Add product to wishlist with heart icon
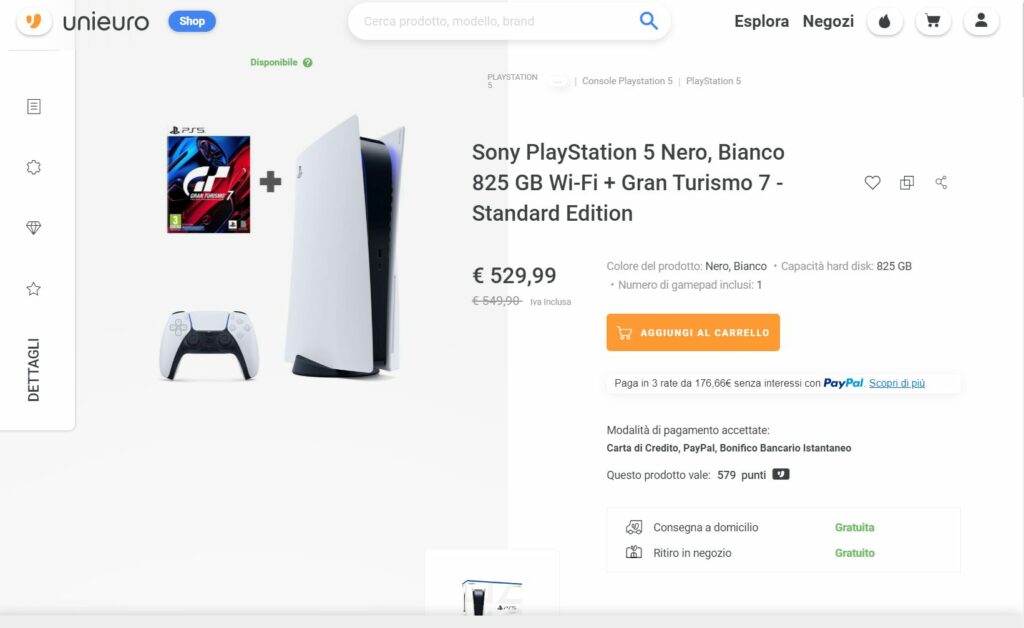The height and width of the screenshot is (628, 1024). tap(872, 183)
